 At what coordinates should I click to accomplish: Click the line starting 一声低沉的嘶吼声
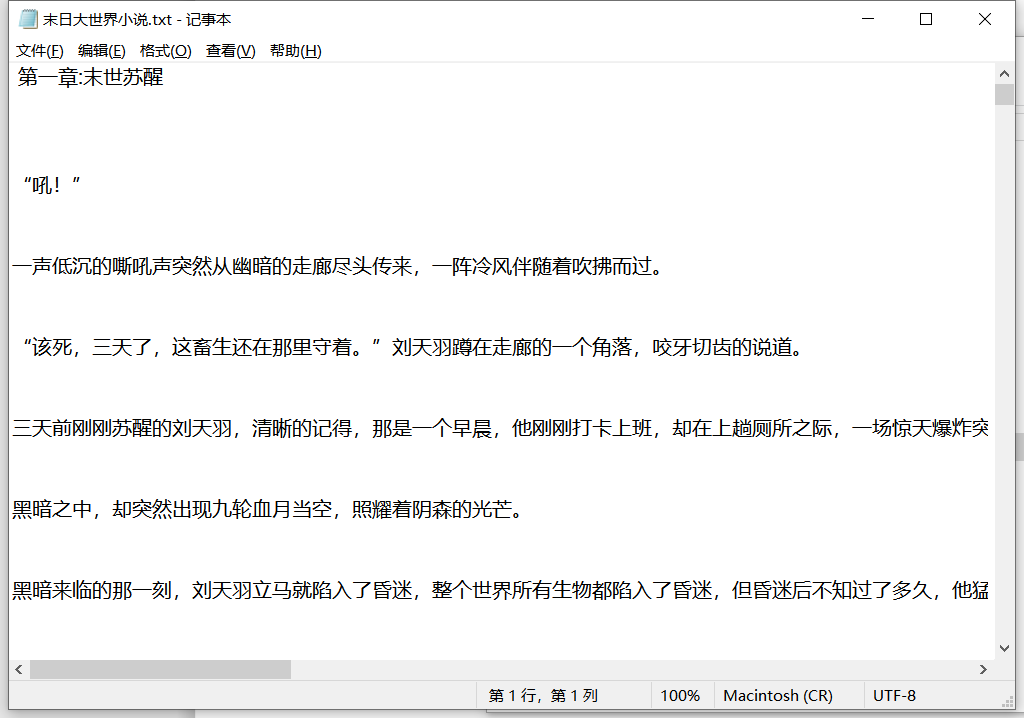[337, 266]
